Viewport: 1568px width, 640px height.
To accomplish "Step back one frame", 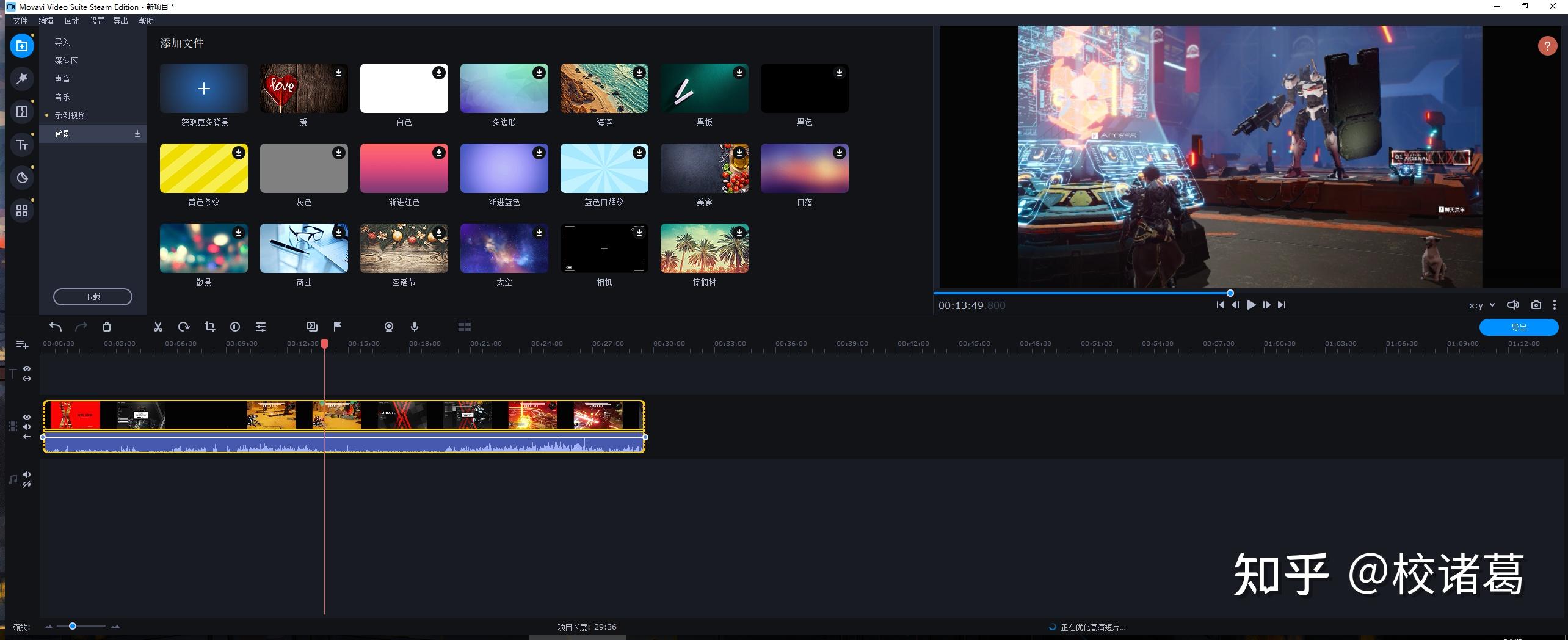I will (1235, 305).
